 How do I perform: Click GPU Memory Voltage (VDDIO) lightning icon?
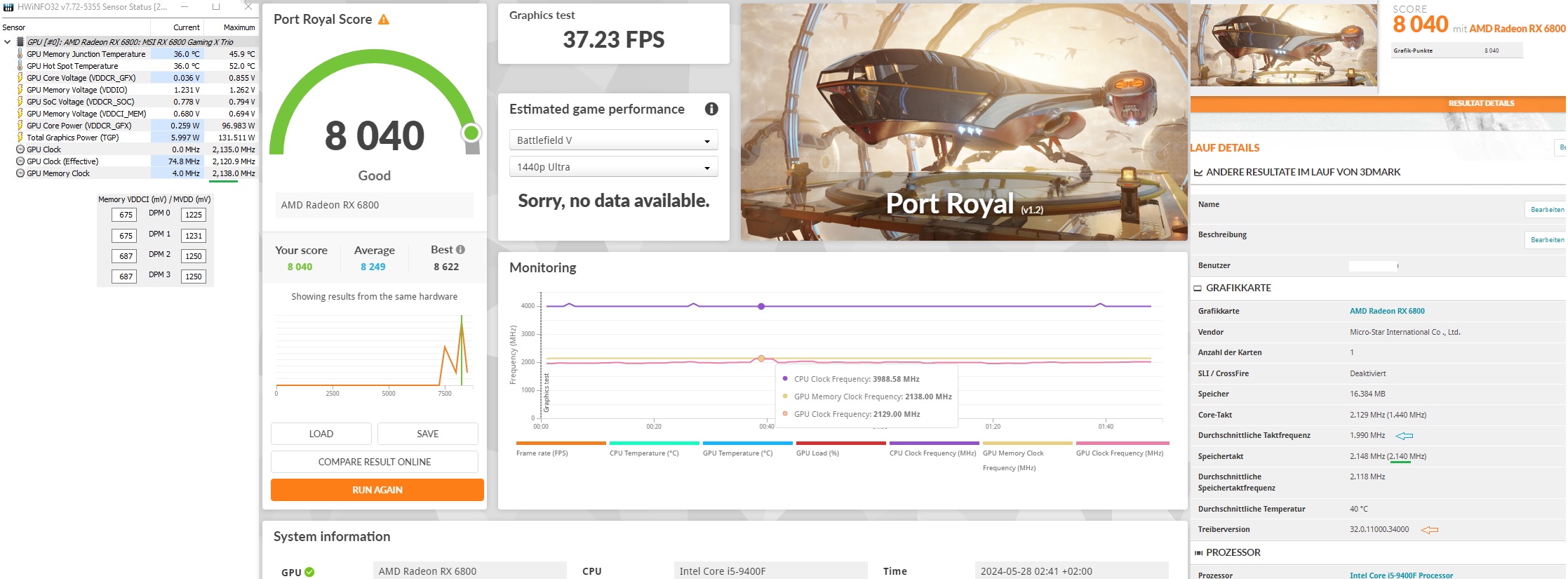20,90
